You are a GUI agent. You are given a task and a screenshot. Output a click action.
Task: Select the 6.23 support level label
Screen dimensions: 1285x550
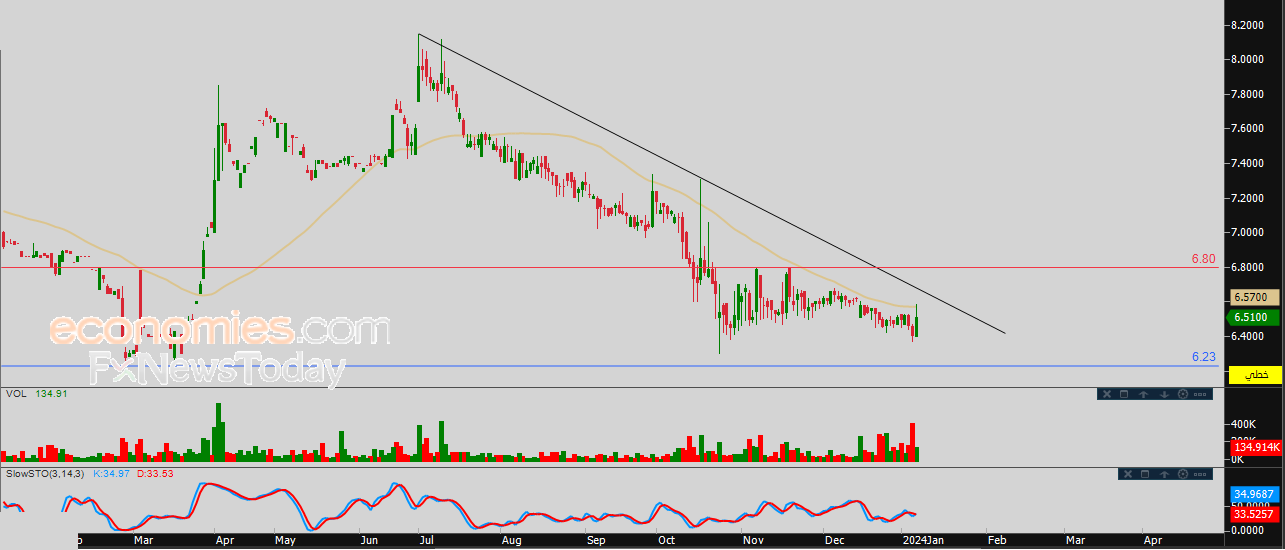(x=1202, y=357)
